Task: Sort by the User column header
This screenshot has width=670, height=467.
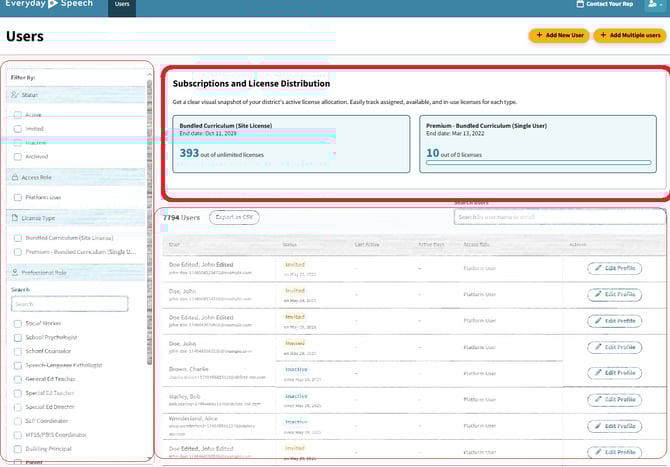Action: click(x=174, y=244)
